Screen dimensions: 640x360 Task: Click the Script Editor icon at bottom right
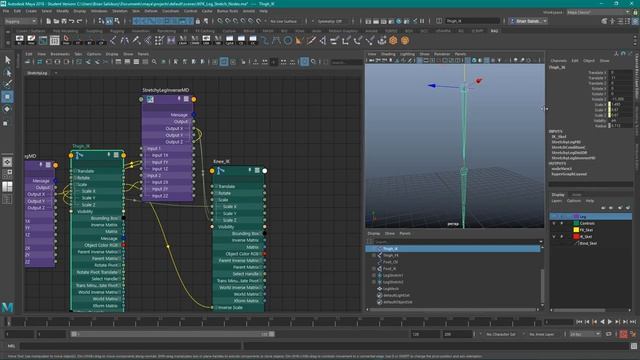click(x=634, y=346)
